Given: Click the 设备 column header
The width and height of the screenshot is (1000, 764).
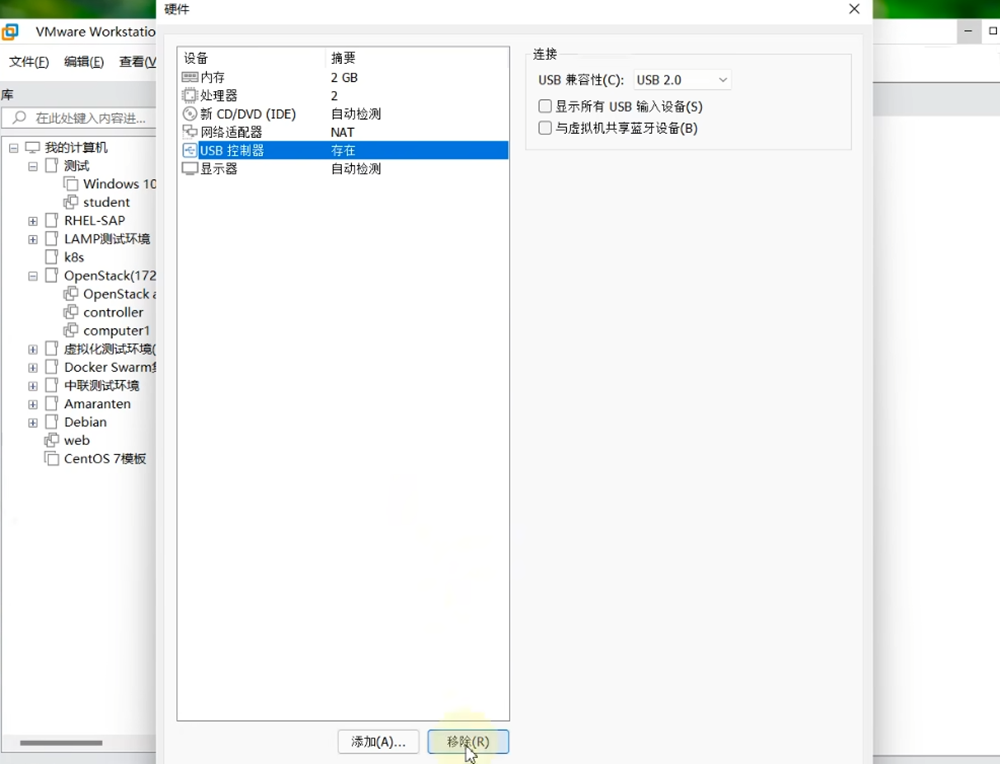Looking at the screenshot, I should [252, 58].
